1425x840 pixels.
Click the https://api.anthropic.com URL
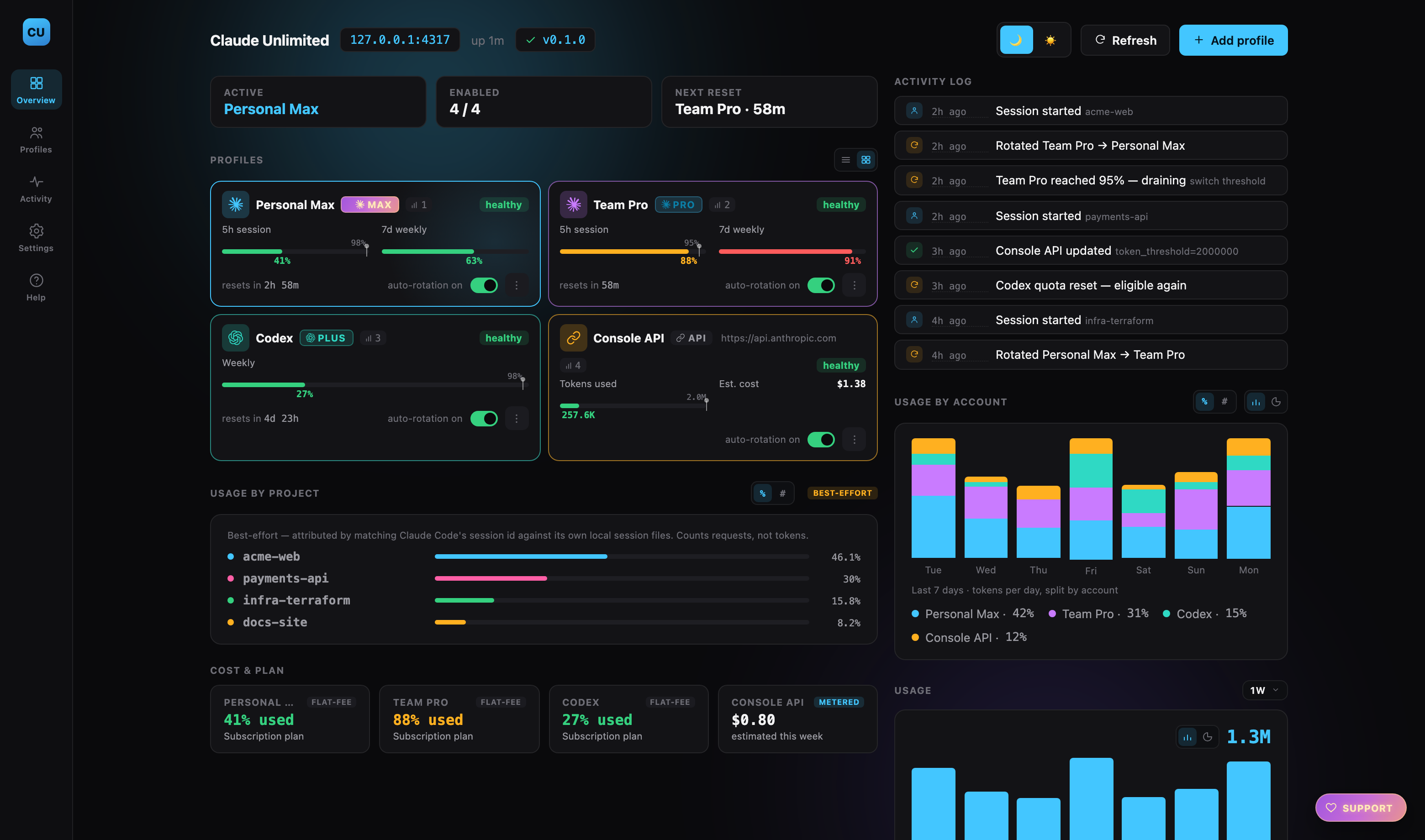[778, 338]
